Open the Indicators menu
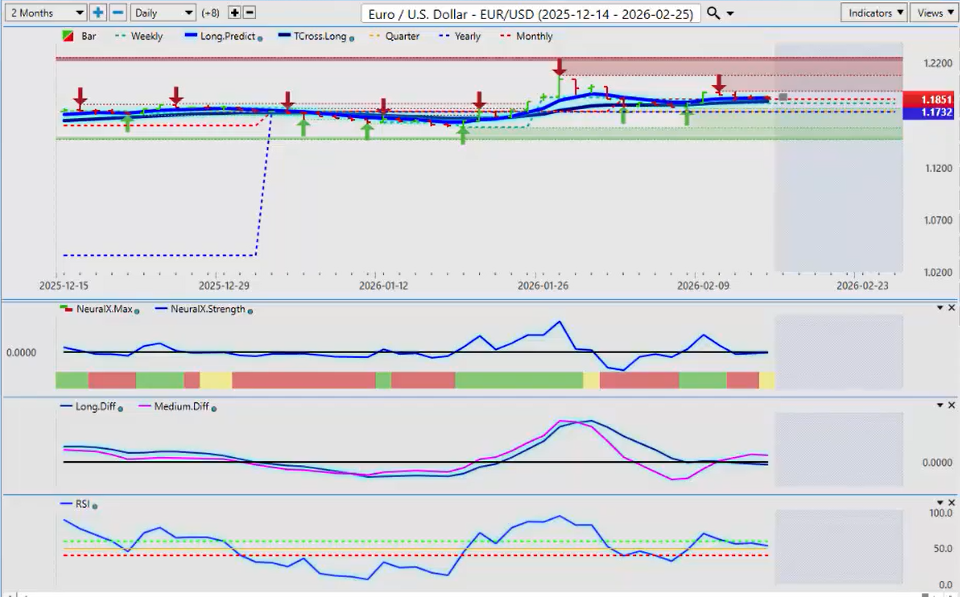This screenshot has width=960, height=597. point(873,13)
